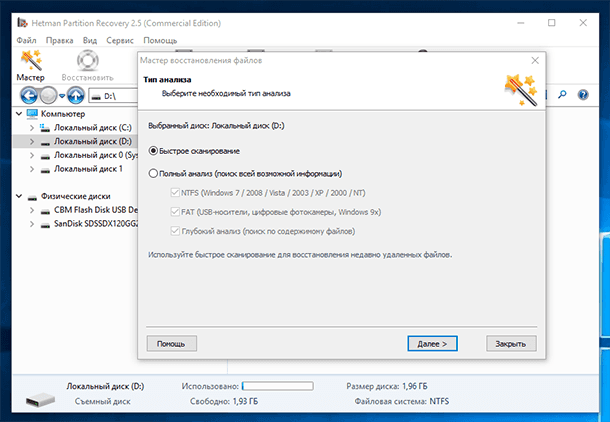The image size is (610, 422).
Task: Collapse the Физические диски tree node
Action: [19, 196]
